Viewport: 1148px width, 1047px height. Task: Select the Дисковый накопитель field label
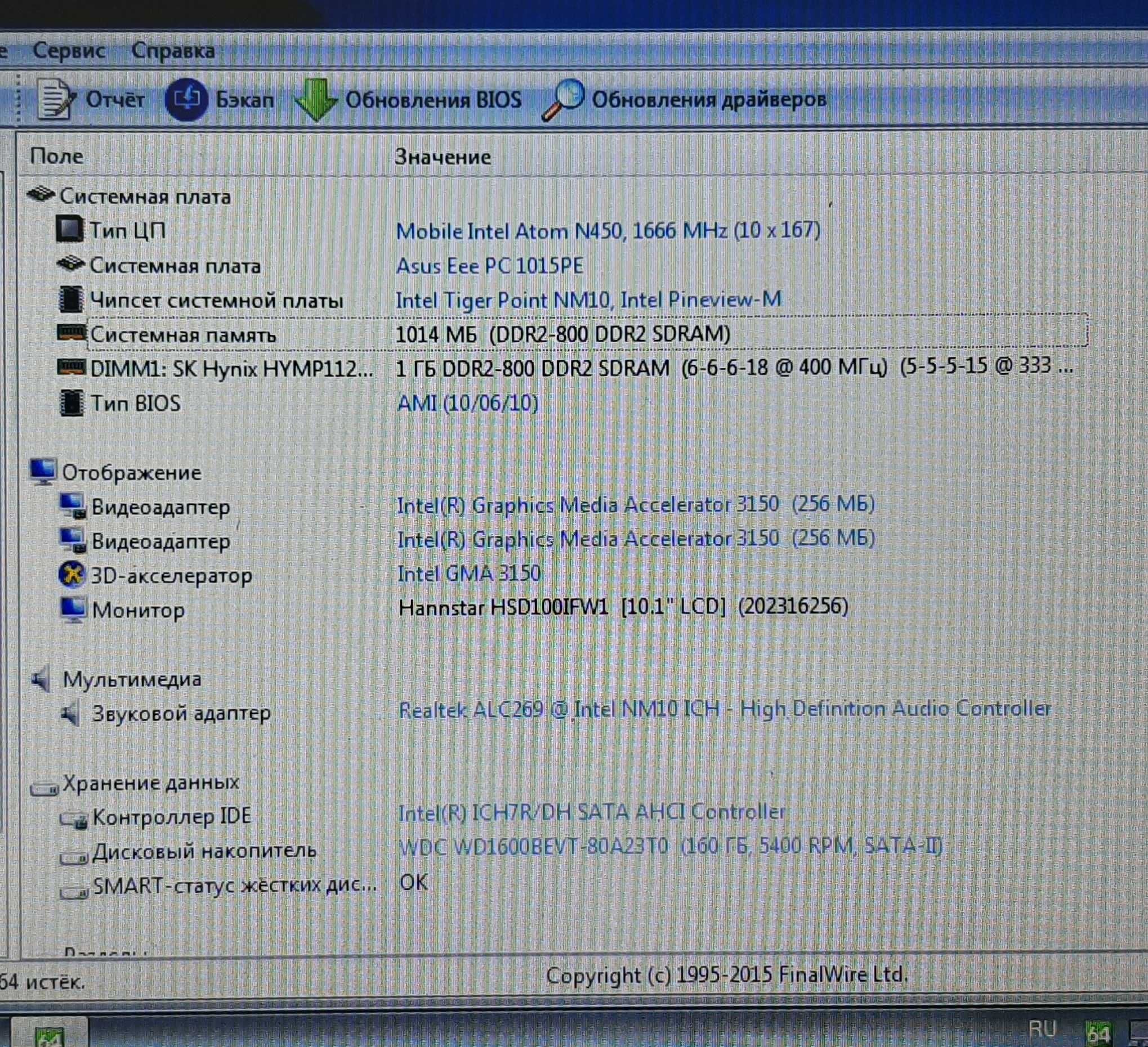204,851
